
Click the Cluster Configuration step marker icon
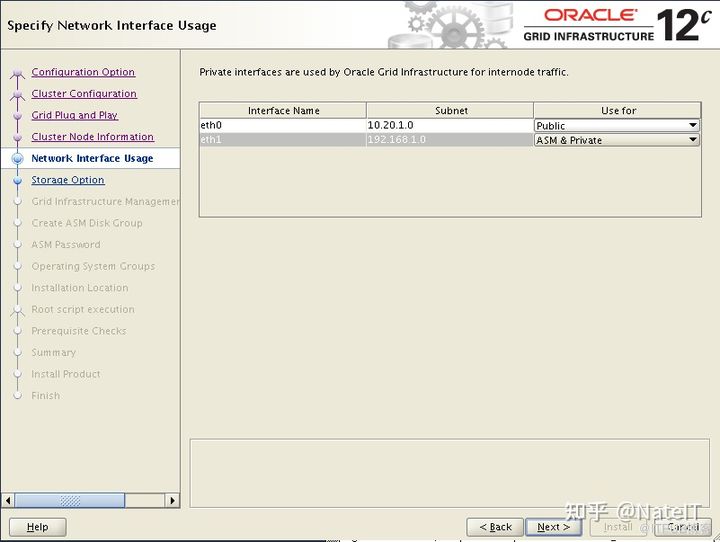coord(17,95)
